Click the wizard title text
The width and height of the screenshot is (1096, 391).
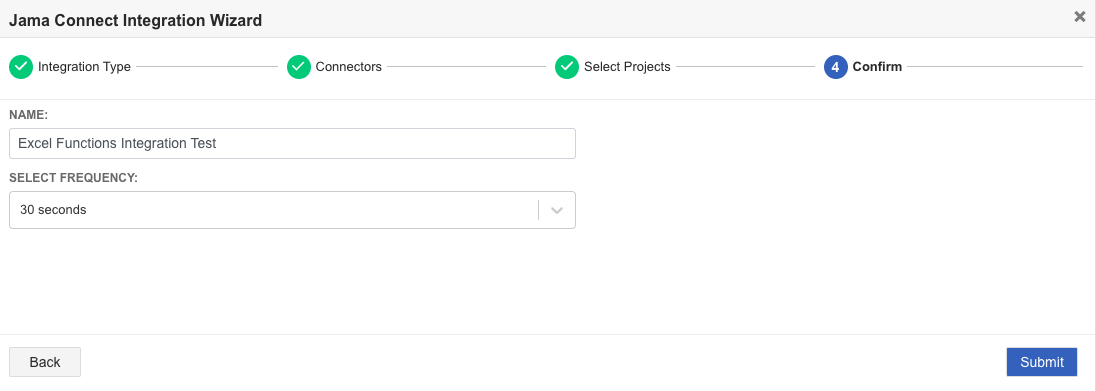(x=135, y=20)
